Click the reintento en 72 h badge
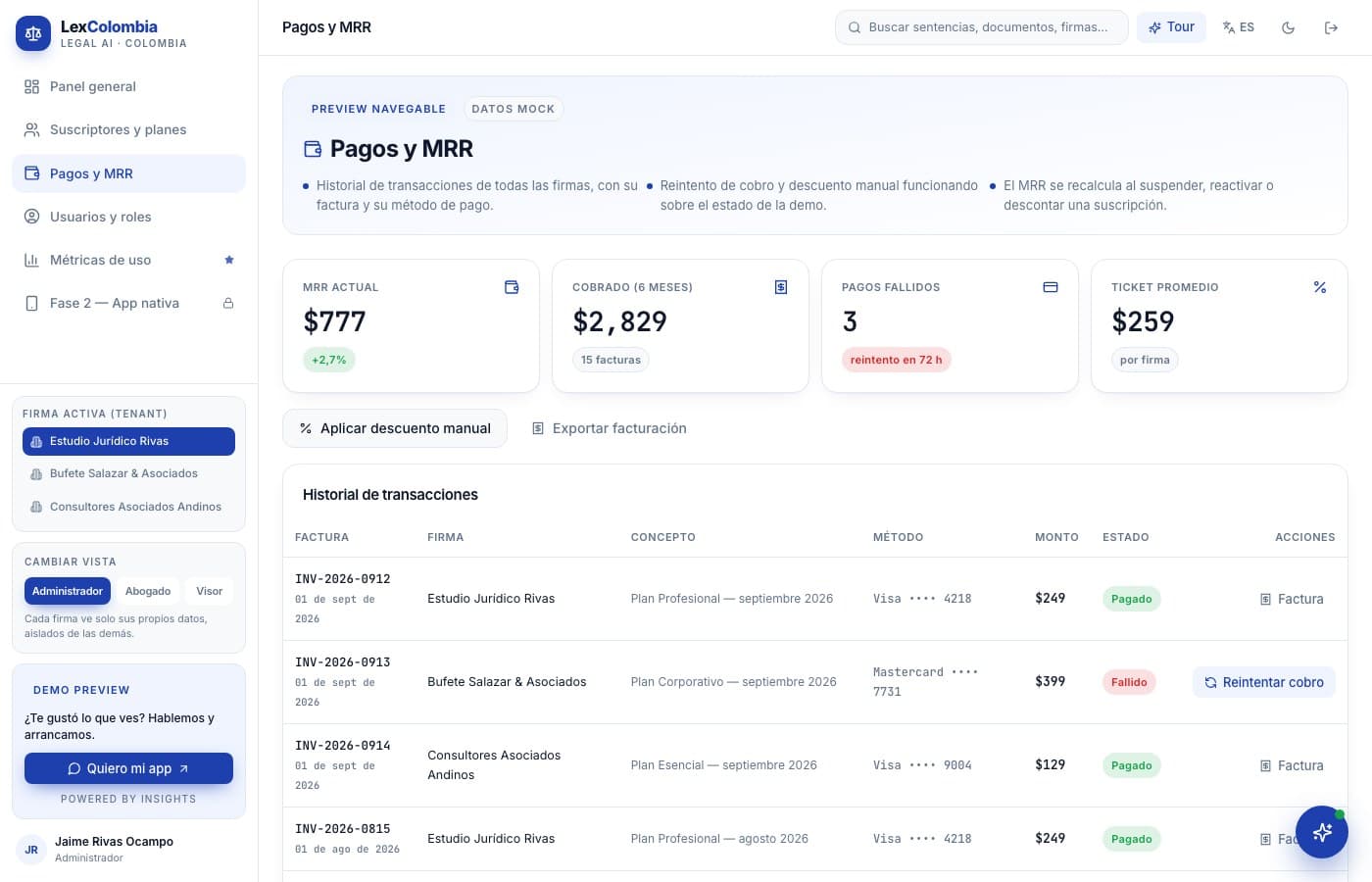The image size is (1372, 882). (x=896, y=360)
